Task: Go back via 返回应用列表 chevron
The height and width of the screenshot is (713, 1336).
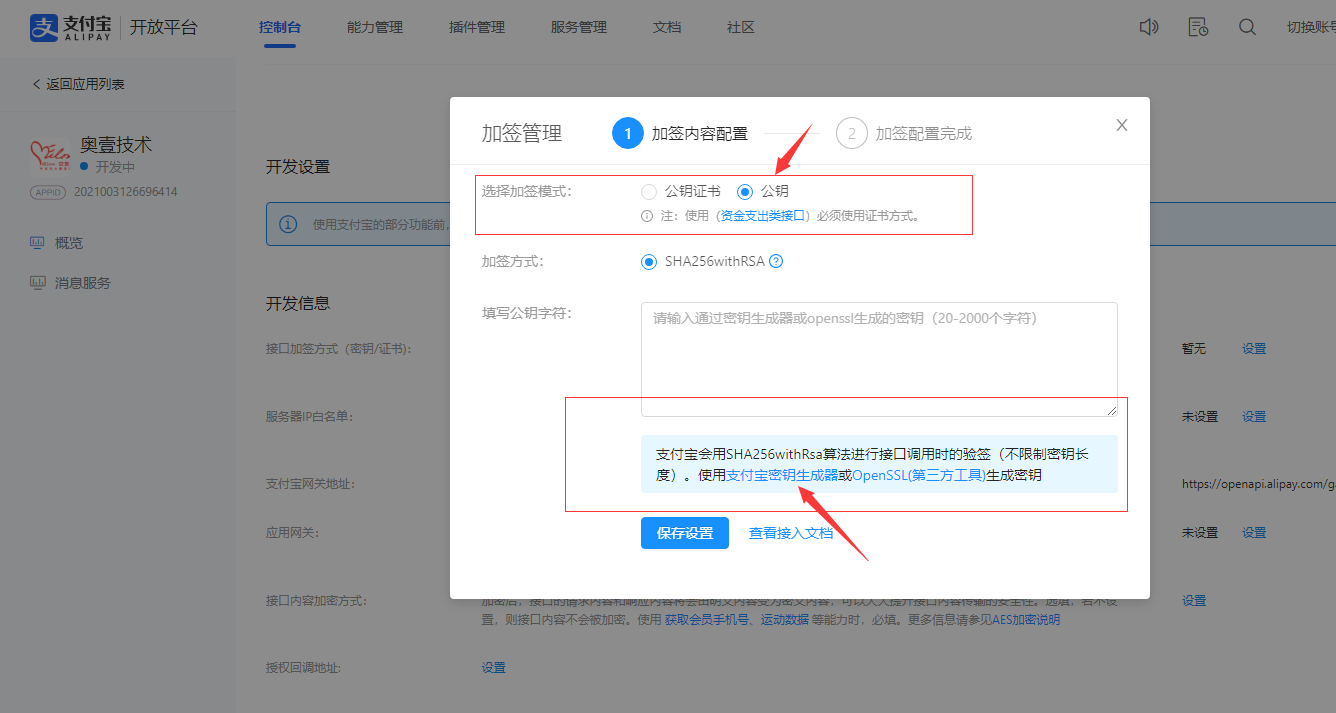Action: [x=37, y=85]
